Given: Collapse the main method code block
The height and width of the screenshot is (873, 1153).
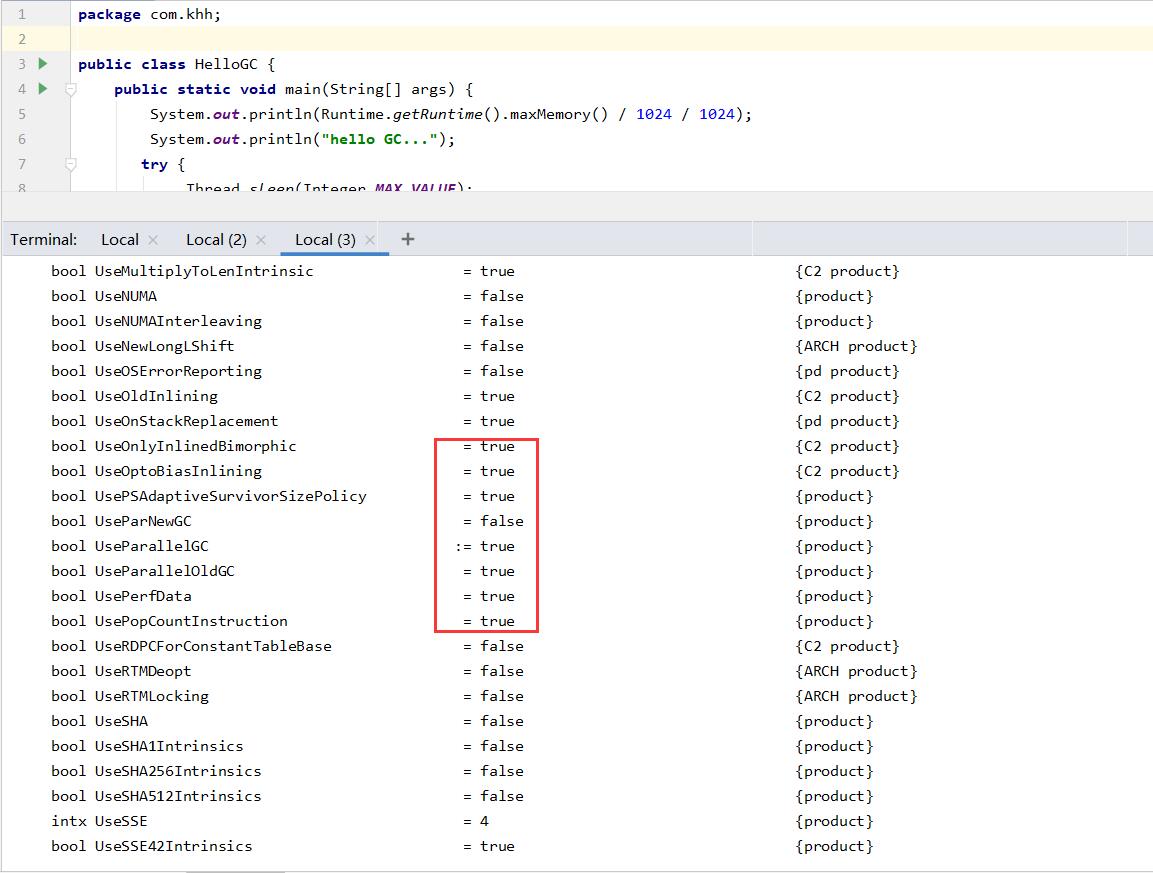Looking at the screenshot, I should coord(71,89).
